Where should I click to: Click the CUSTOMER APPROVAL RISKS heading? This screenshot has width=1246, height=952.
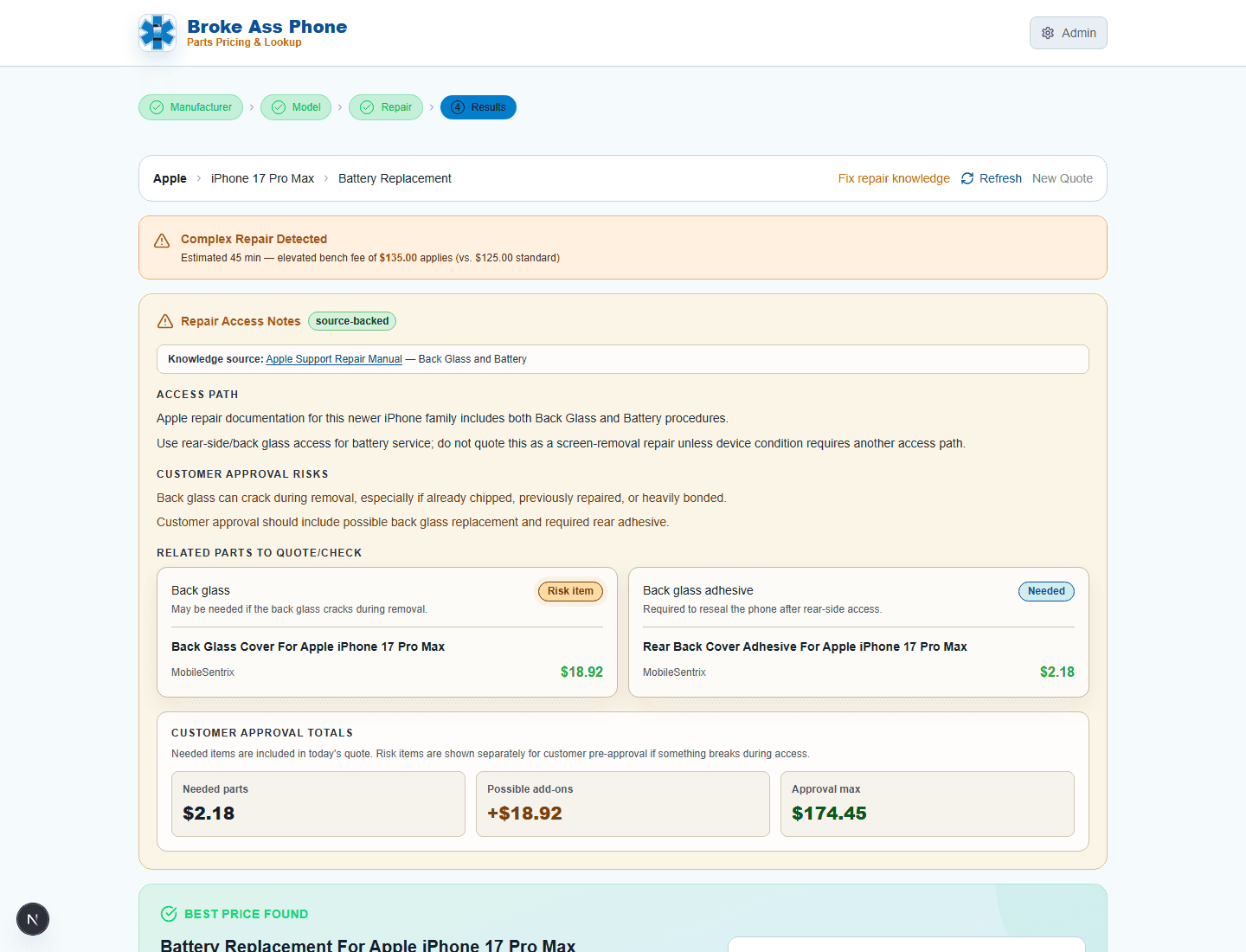[x=242, y=474]
